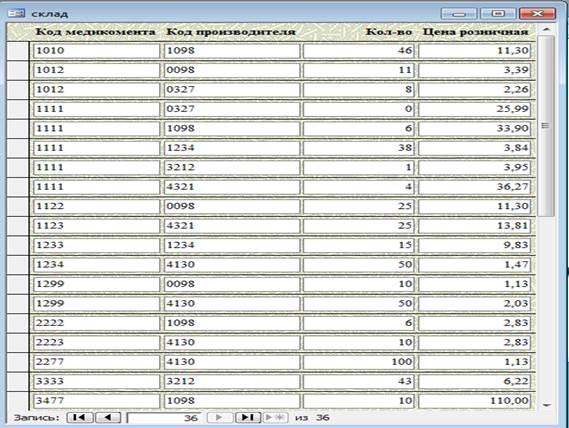Viewport: 569px width, 428px height.
Task: Click price field 110,00
Action: [475, 401]
